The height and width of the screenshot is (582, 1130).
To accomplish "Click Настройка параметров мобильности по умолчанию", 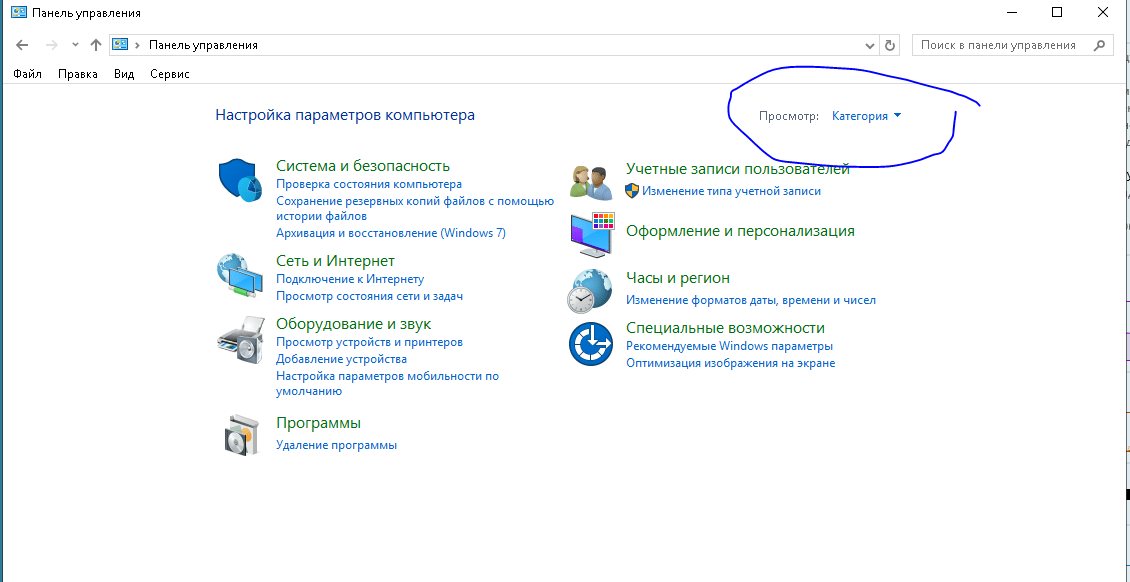I will point(388,383).
